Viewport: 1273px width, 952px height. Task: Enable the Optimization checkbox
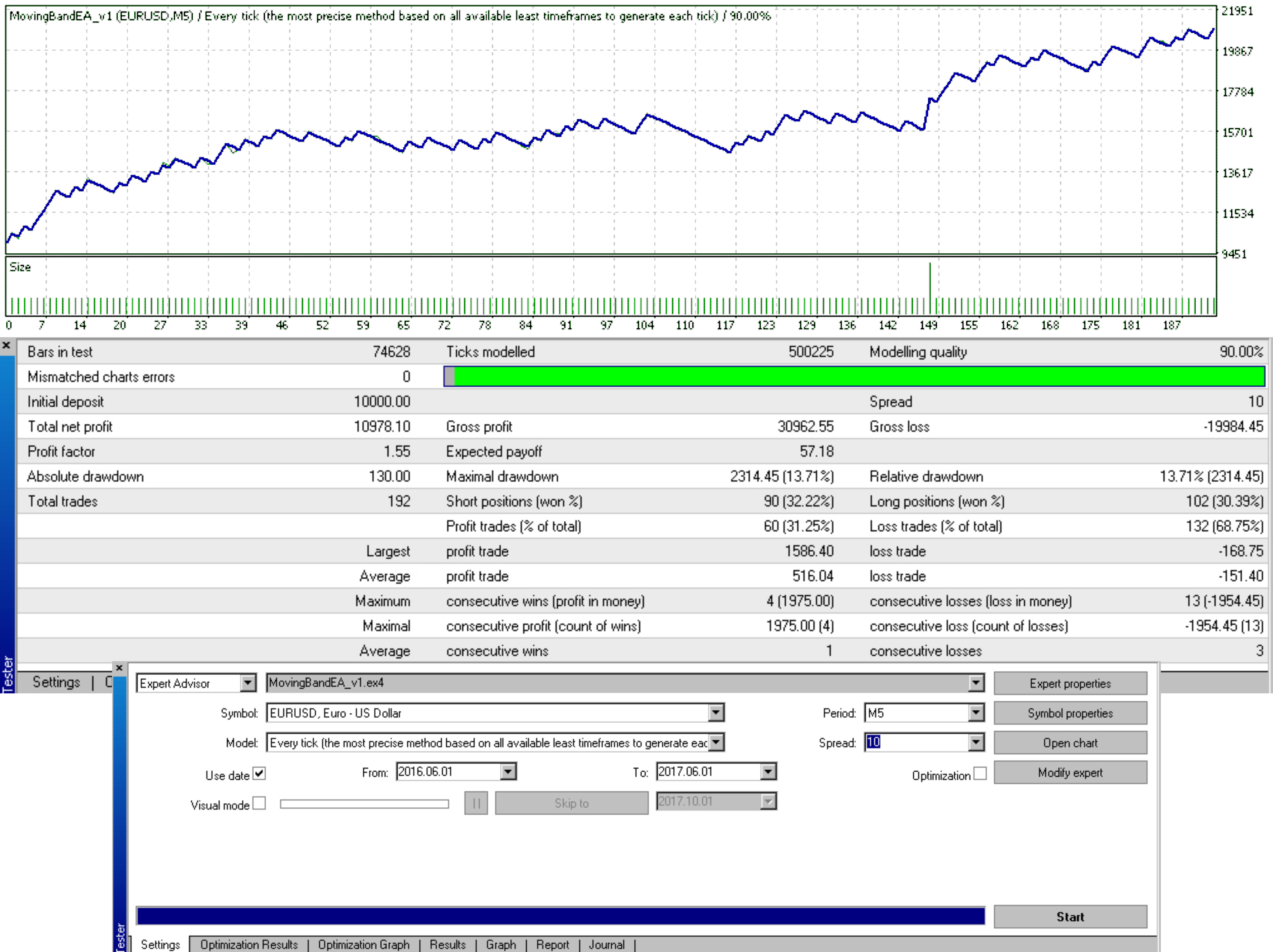pos(980,774)
